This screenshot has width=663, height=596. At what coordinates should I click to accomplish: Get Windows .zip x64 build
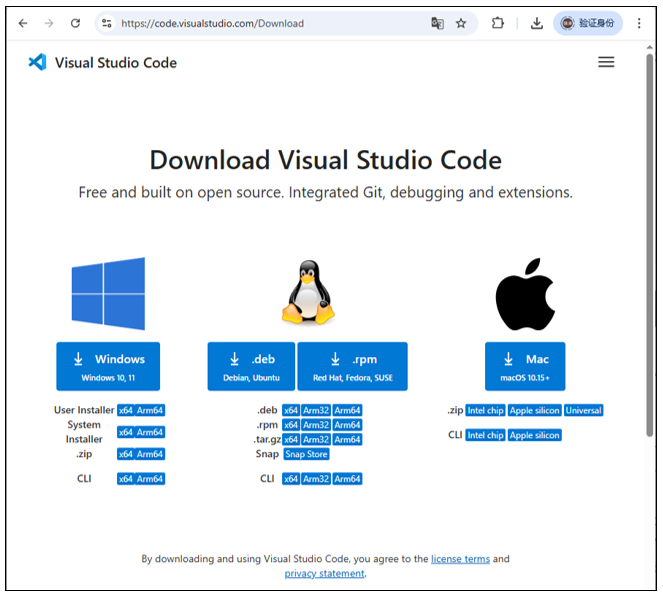(x=126, y=454)
